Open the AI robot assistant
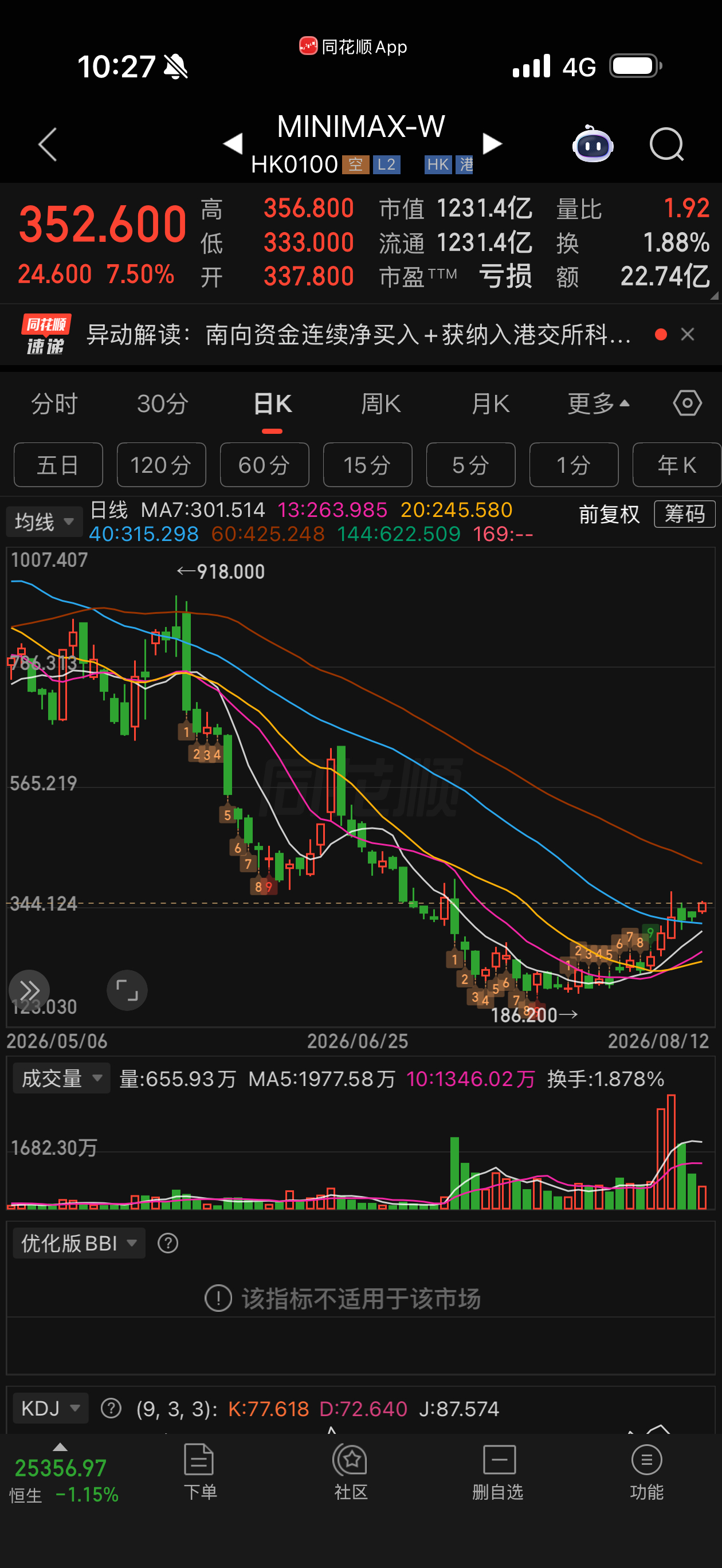 coord(592,144)
